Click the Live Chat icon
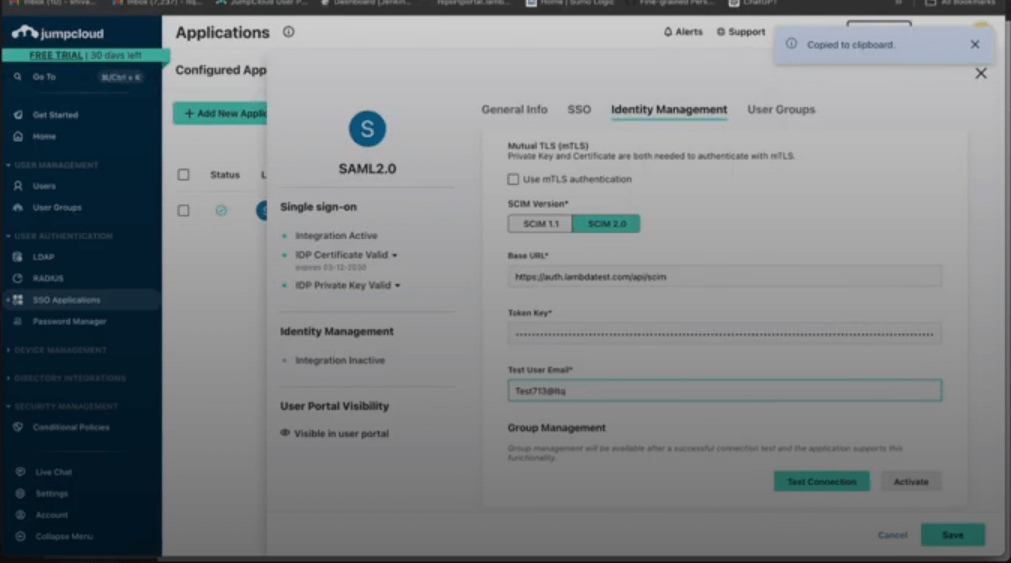 (x=21, y=472)
